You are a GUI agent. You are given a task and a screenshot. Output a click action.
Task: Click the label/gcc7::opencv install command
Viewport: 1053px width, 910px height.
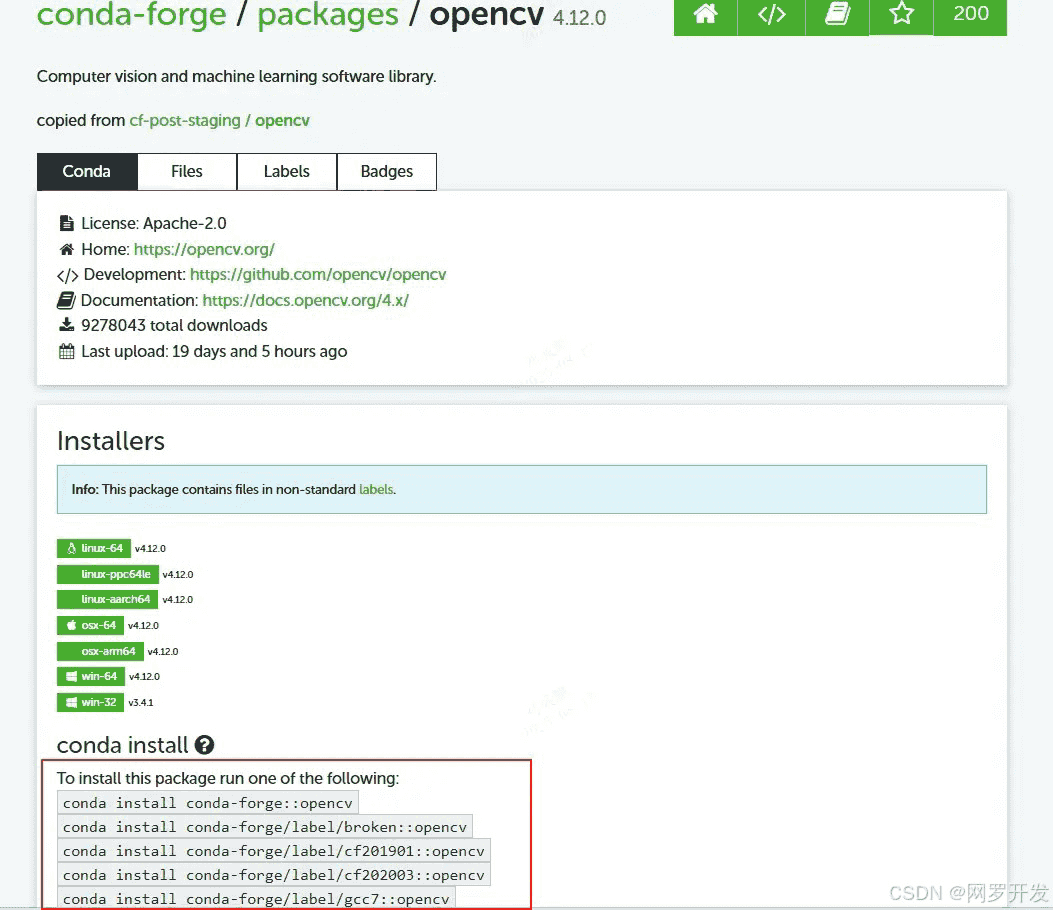256,899
